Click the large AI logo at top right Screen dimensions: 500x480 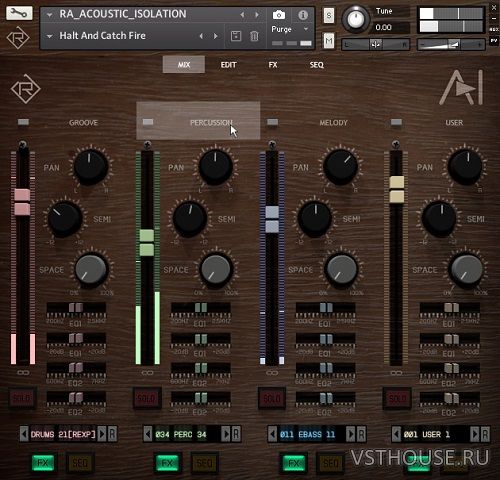pyautogui.click(x=462, y=87)
